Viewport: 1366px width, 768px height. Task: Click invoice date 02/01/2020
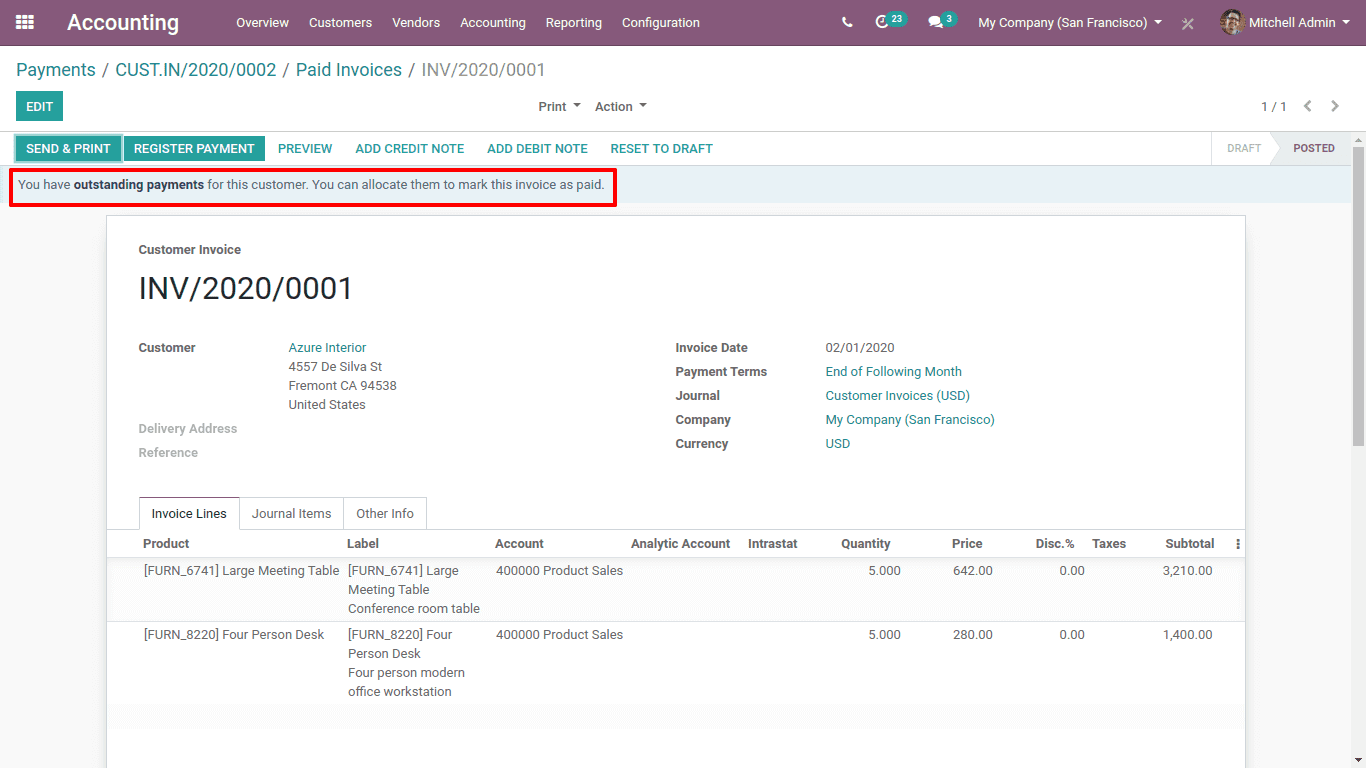point(860,348)
